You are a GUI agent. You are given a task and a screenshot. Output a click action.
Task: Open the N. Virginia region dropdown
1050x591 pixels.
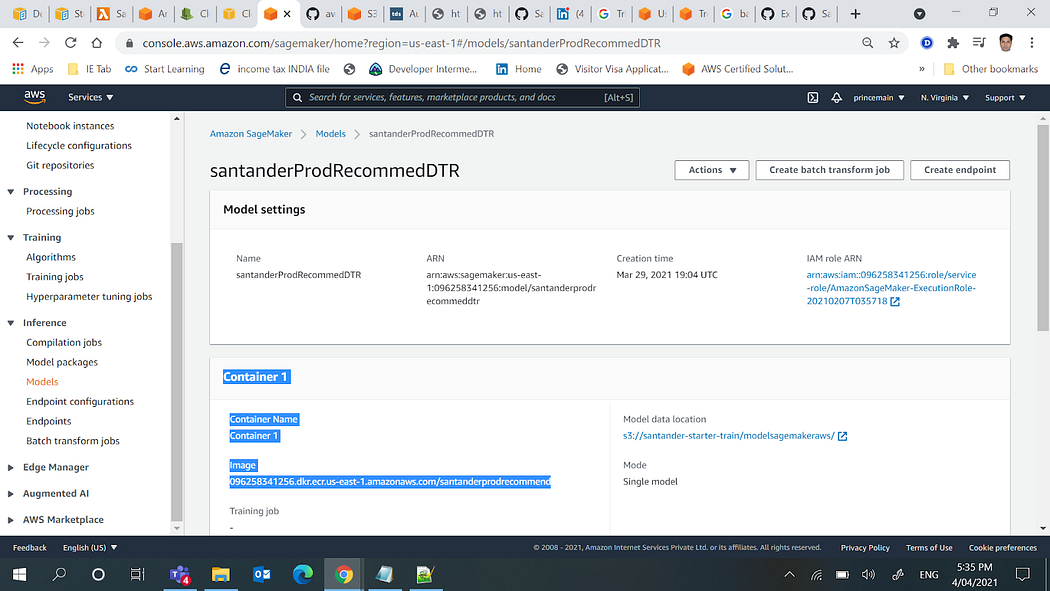[945, 98]
